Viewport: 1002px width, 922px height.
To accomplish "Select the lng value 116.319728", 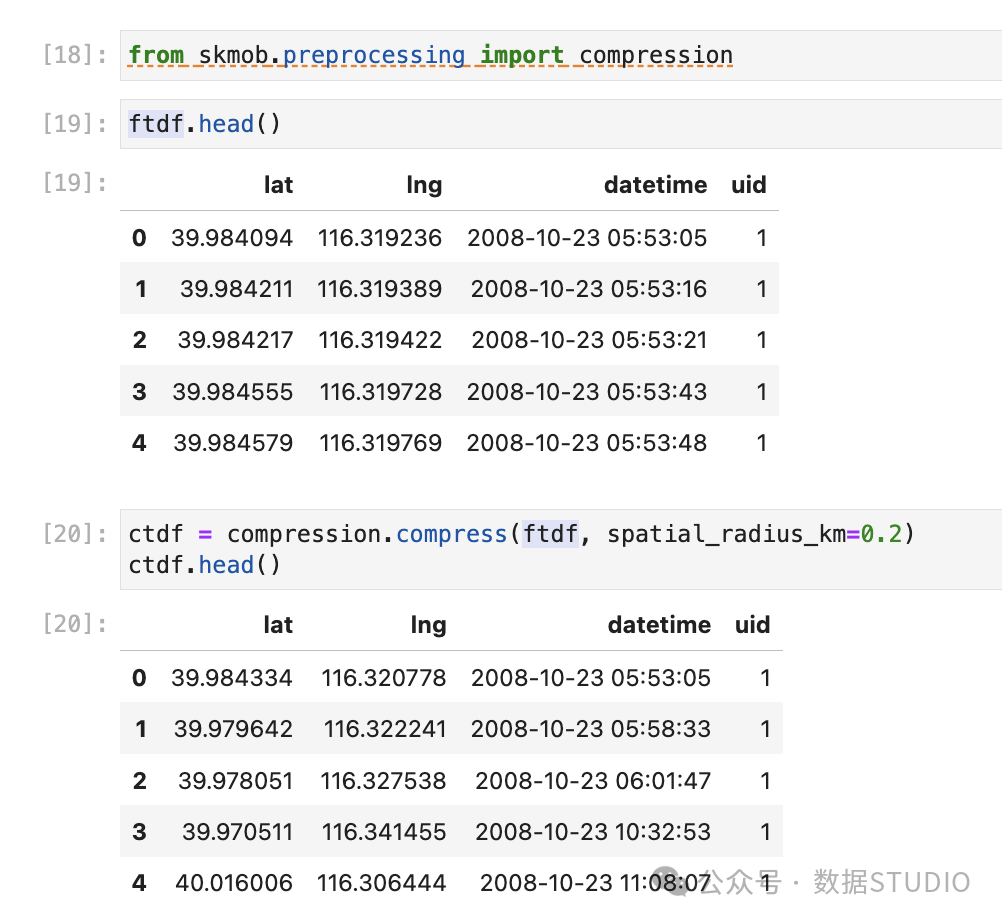I will click(381, 392).
